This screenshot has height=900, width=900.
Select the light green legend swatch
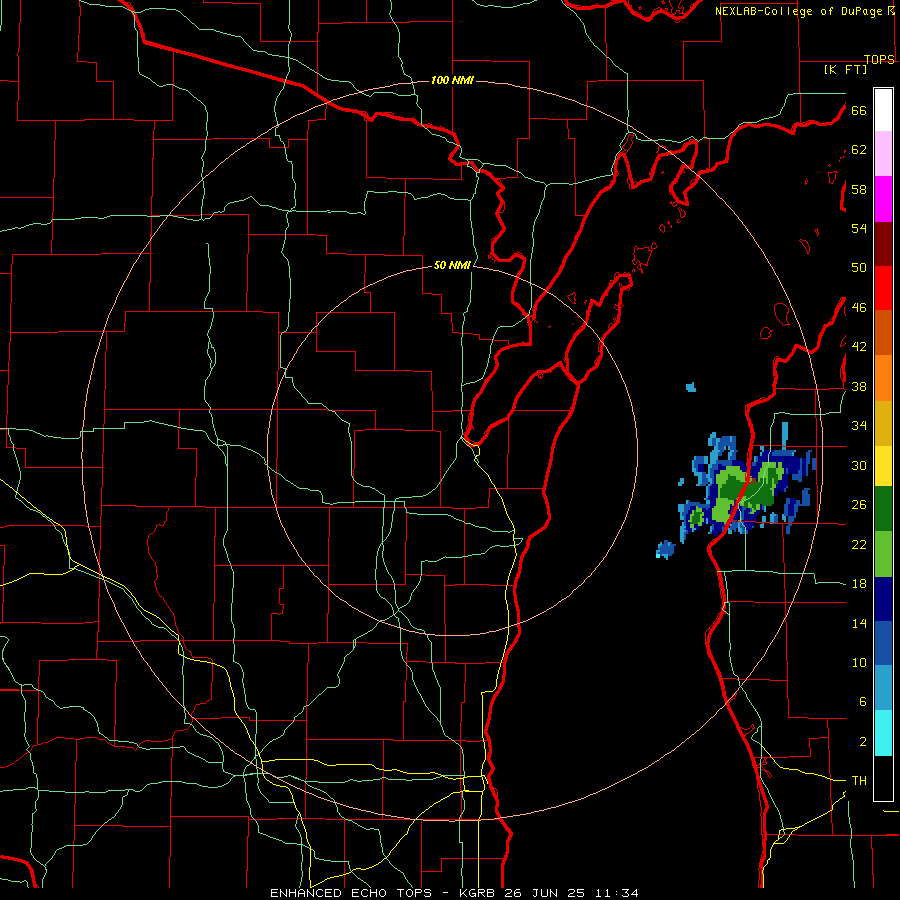[883, 554]
